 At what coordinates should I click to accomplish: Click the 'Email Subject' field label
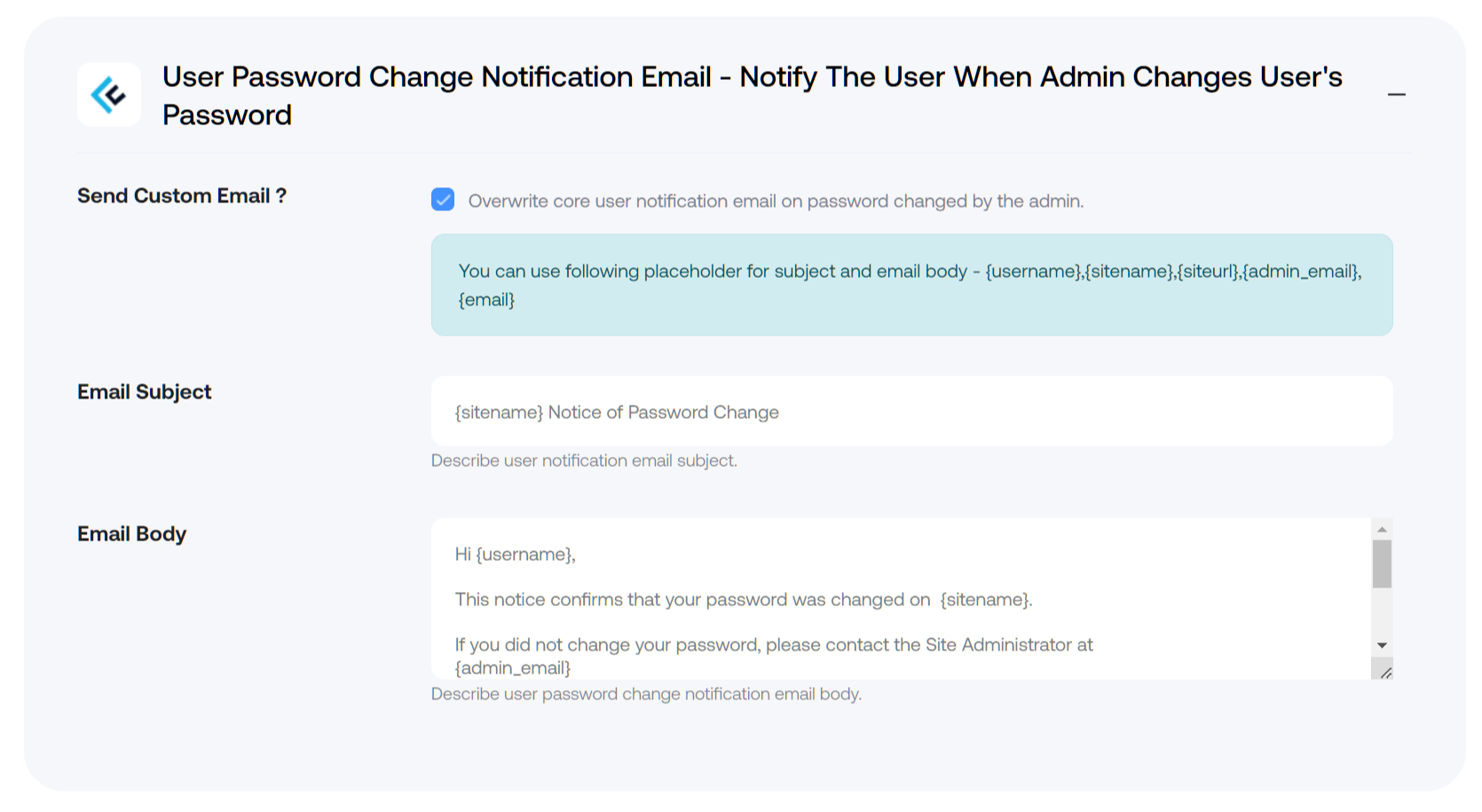coord(145,392)
